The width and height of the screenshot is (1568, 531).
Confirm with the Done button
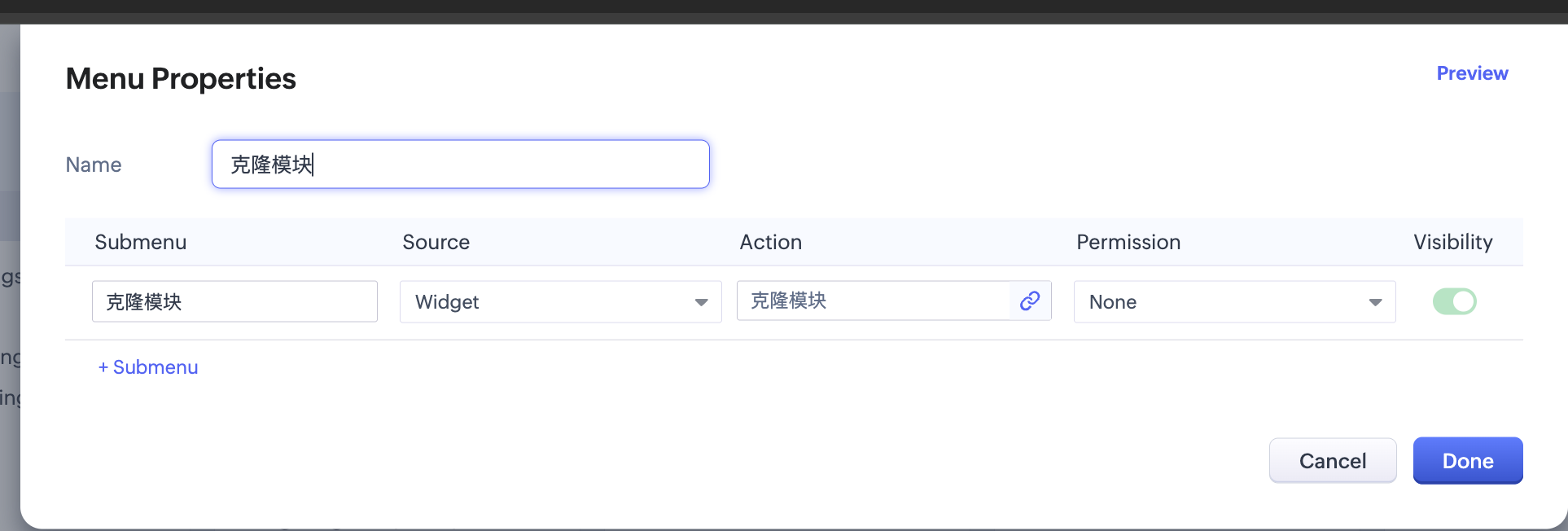point(1467,461)
